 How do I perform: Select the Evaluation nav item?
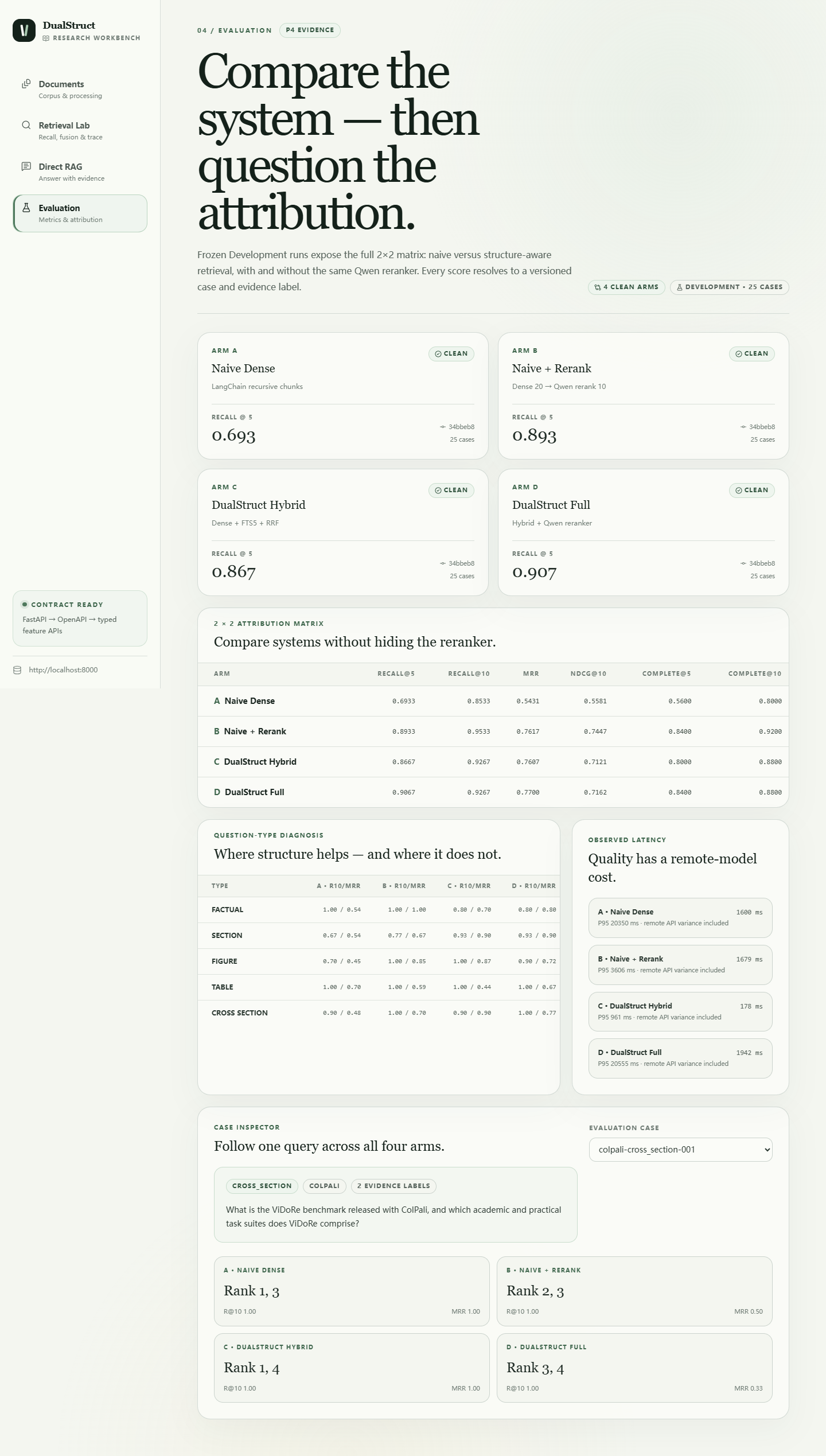click(x=80, y=213)
